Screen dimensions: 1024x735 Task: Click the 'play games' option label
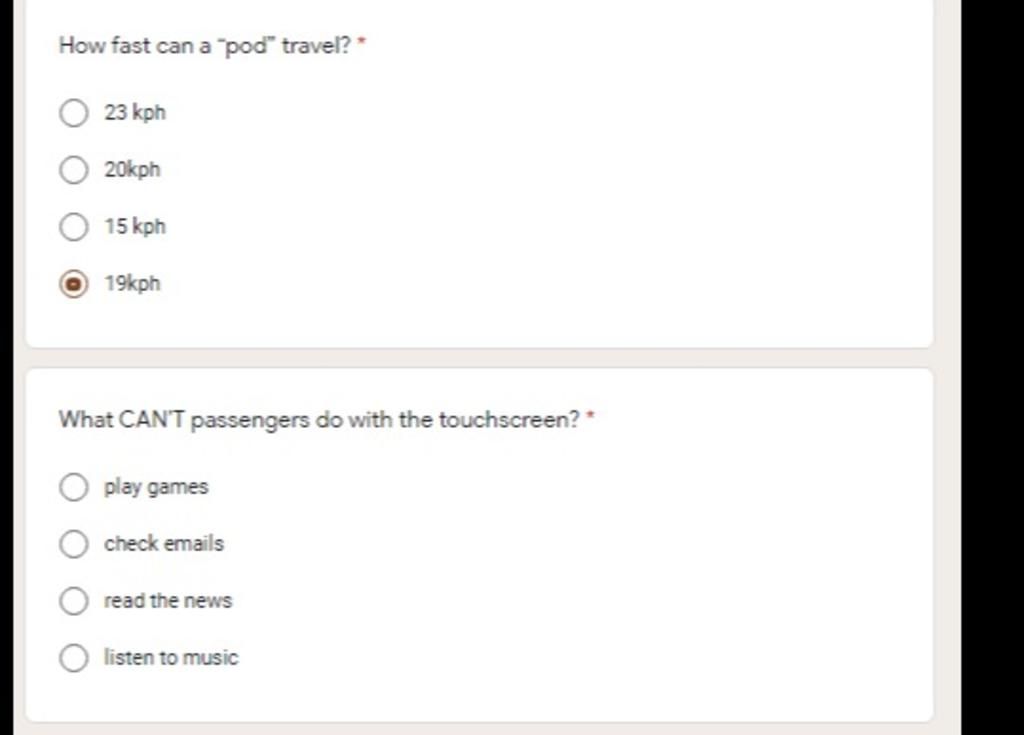pos(156,487)
